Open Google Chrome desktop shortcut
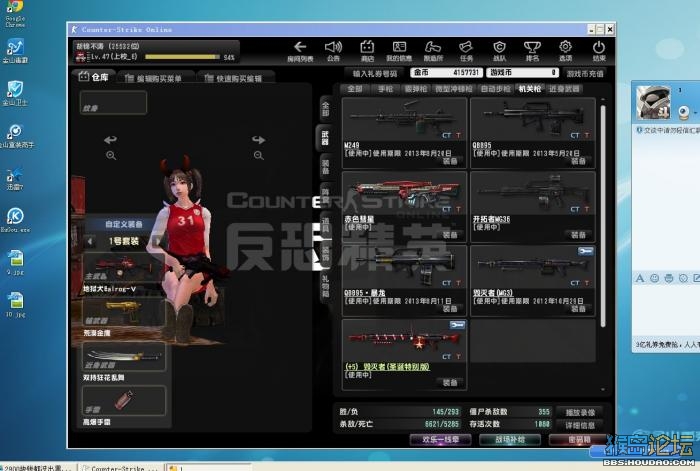700x471 pixels. [x=15, y=14]
